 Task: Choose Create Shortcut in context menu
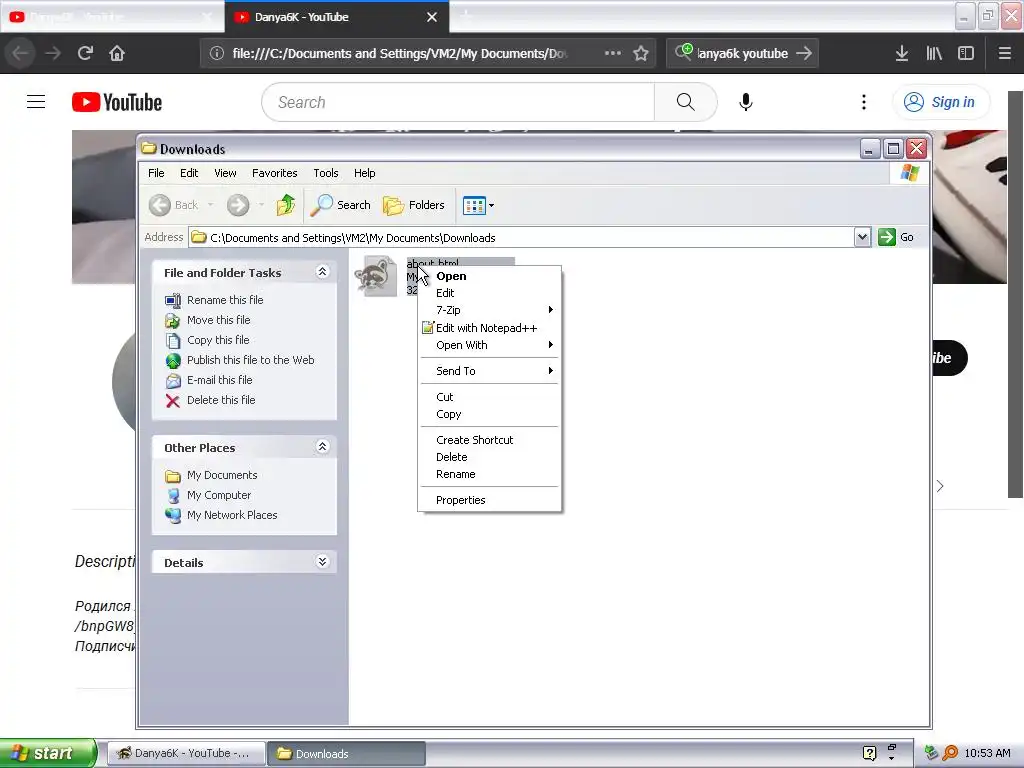pos(489,440)
